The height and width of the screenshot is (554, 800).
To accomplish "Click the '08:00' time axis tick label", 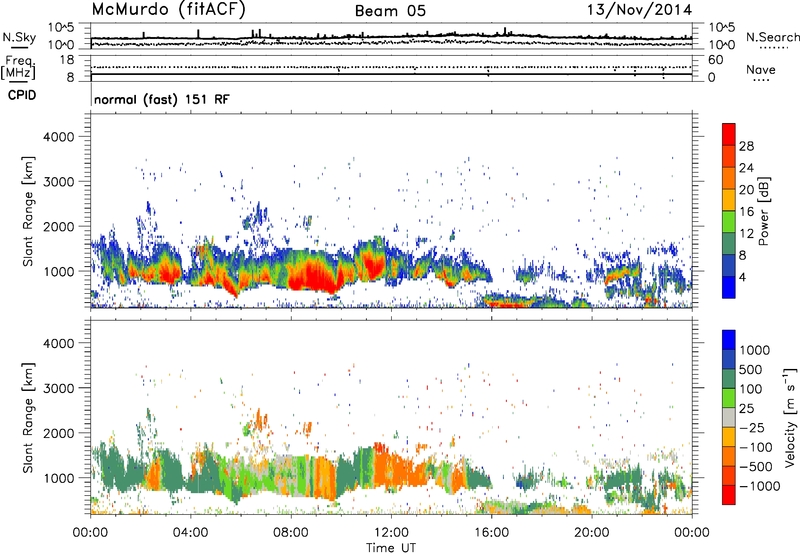I will coord(291,532).
